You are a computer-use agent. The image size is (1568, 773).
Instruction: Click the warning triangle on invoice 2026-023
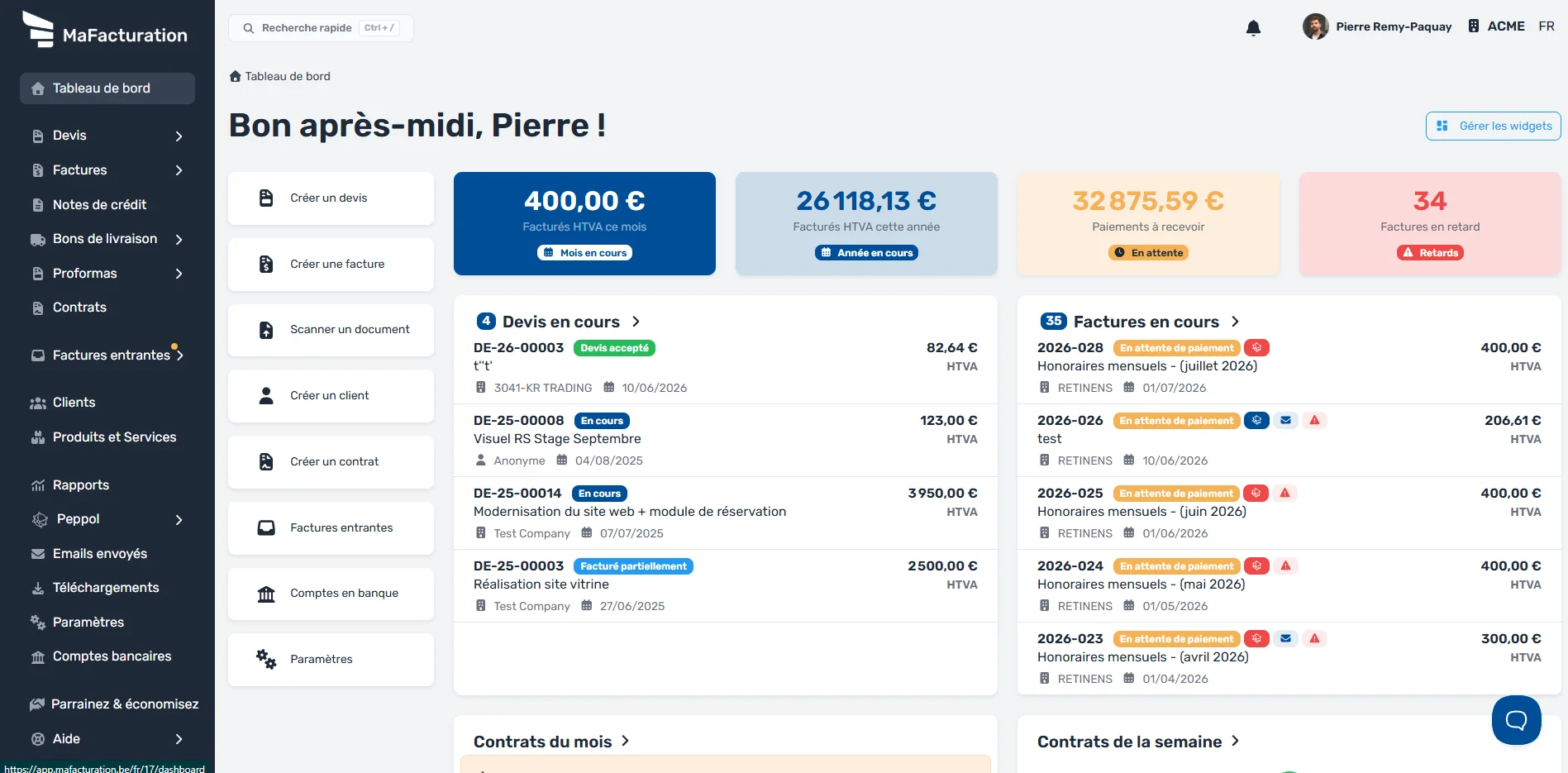[1314, 639]
